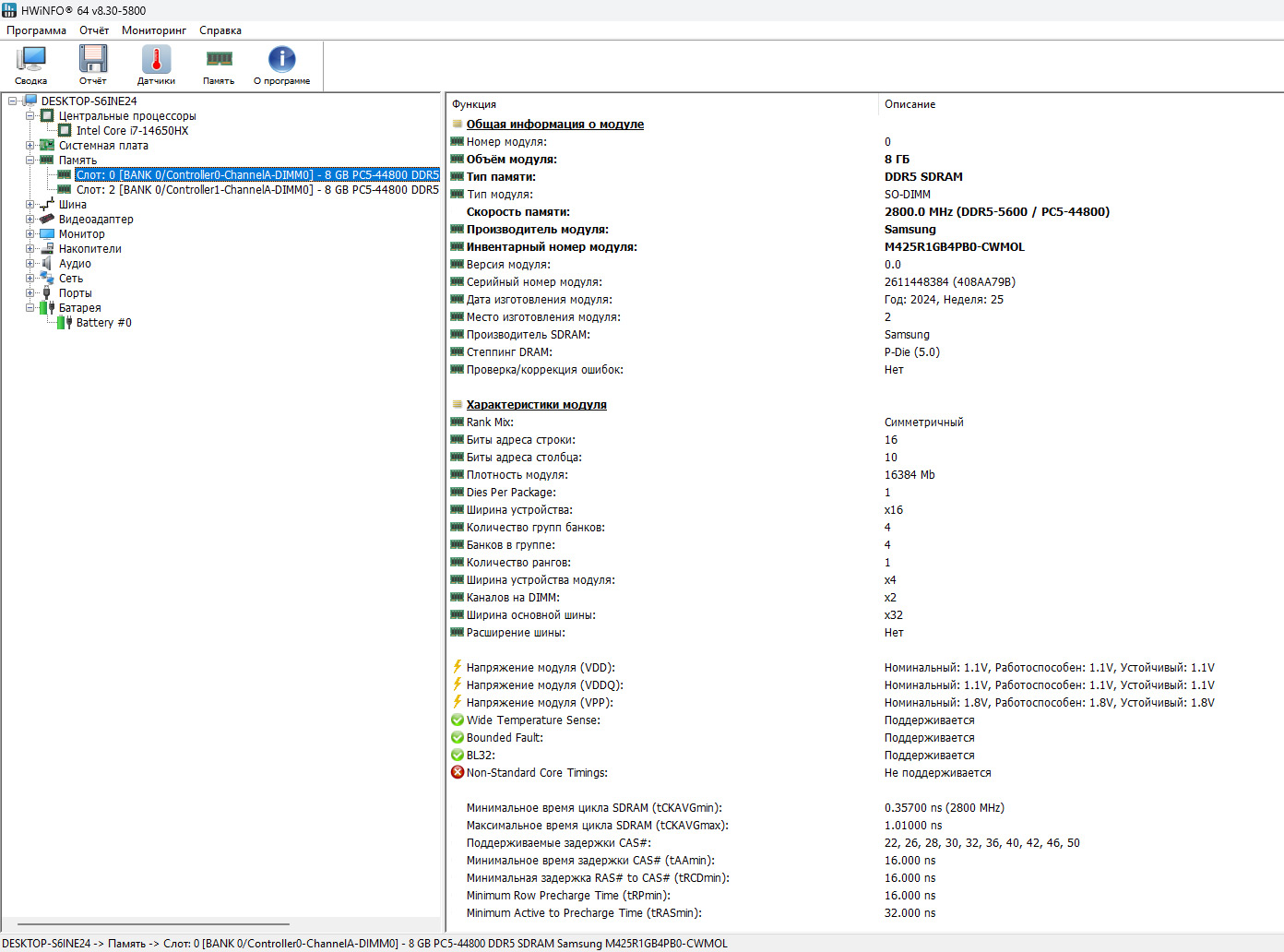Select Слот: 2 memory module entry
The height and width of the screenshot is (952, 1284).
256,190
